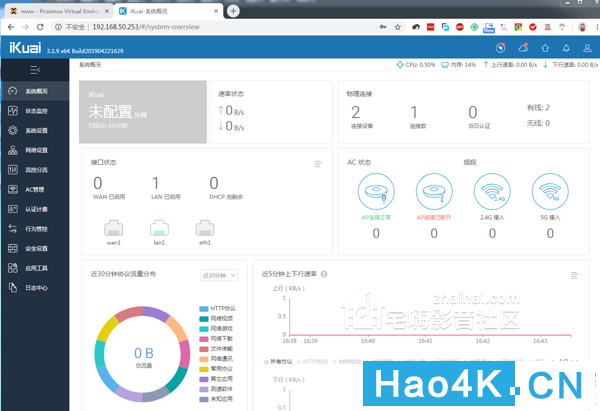Reload the page

point(40,27)
